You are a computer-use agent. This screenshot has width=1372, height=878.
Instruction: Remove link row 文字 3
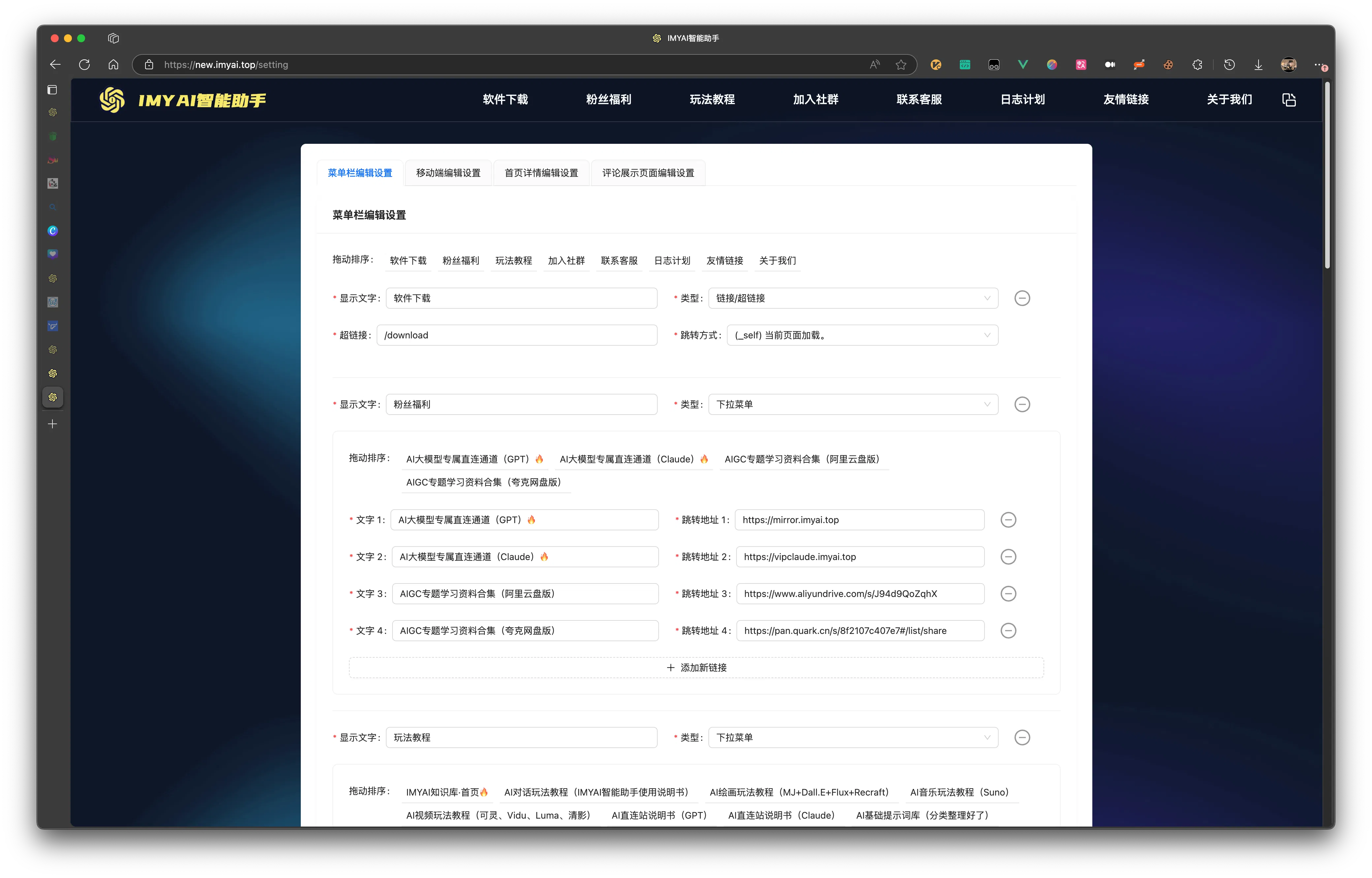[x=1008, y=593]
